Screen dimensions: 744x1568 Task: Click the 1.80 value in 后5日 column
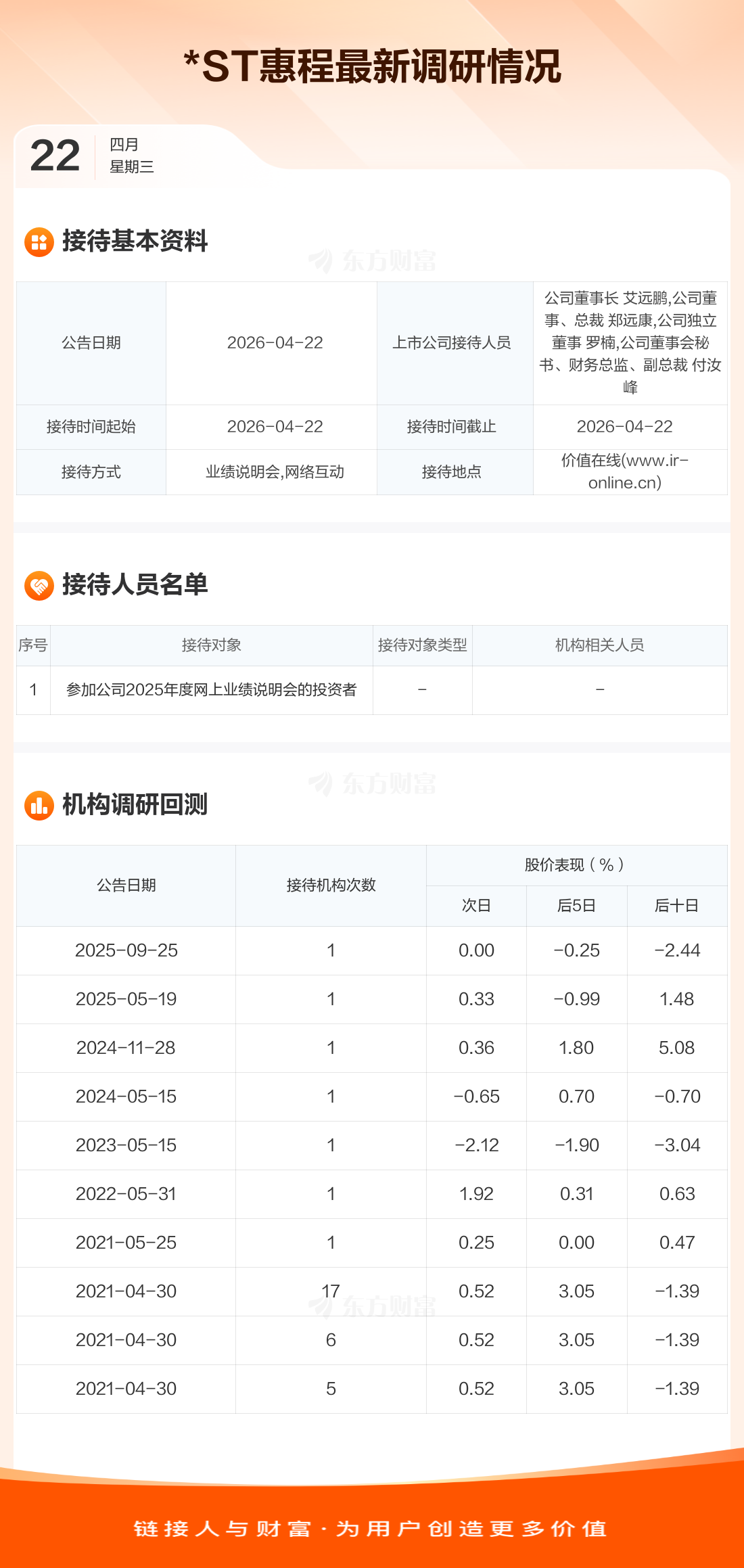pos(576,1048)
